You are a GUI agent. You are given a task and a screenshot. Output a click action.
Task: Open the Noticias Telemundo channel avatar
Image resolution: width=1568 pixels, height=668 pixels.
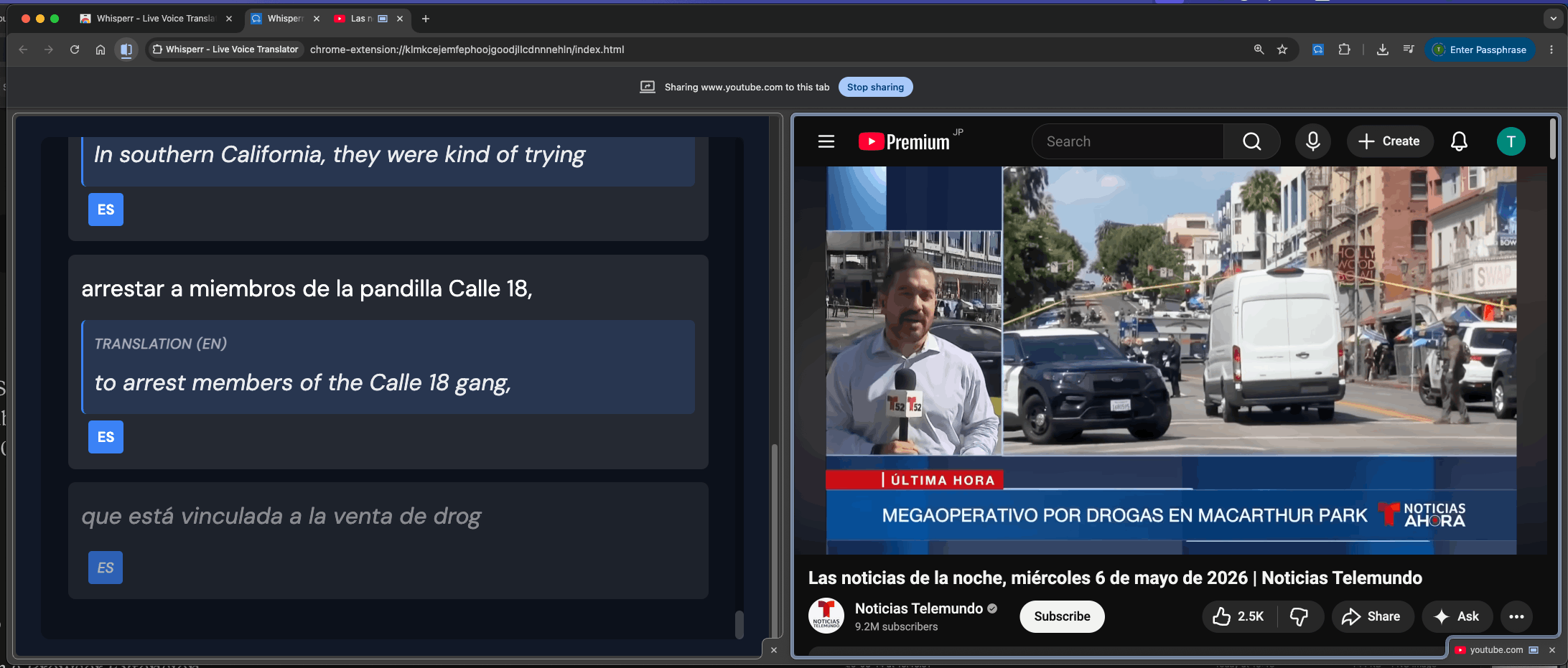(x=826, y=616)
